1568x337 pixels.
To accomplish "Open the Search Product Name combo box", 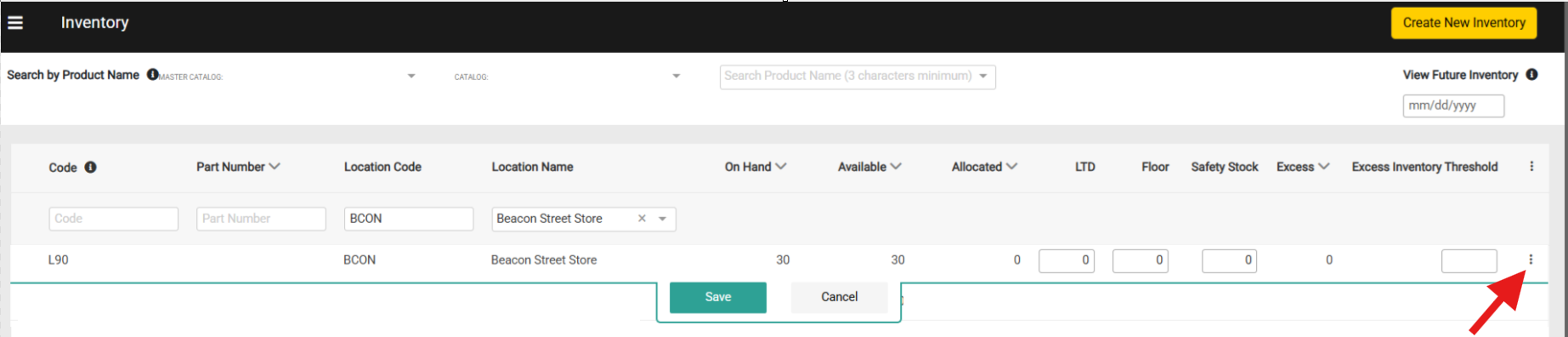I will [858, 77].
